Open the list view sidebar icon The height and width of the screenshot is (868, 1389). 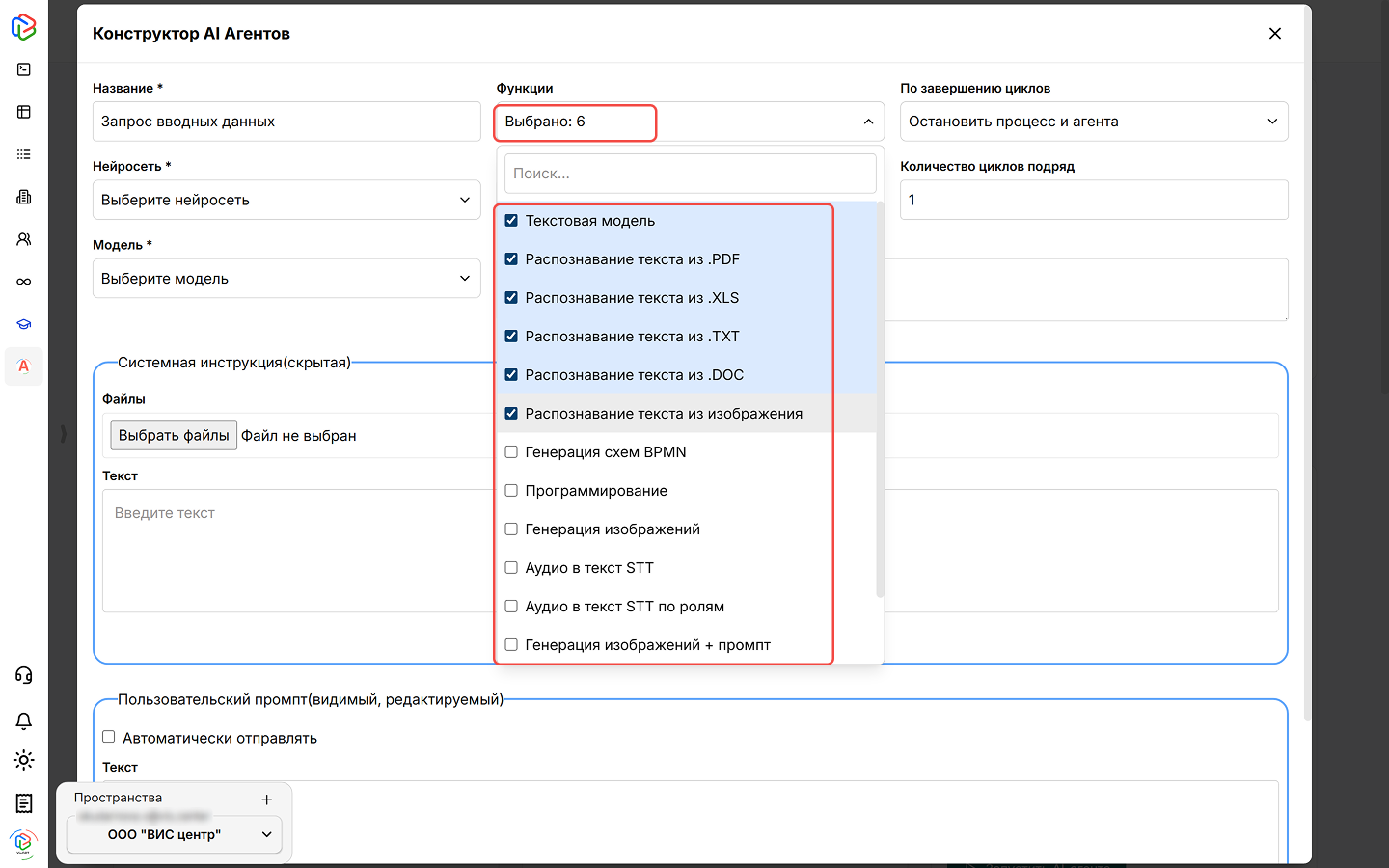24,154
